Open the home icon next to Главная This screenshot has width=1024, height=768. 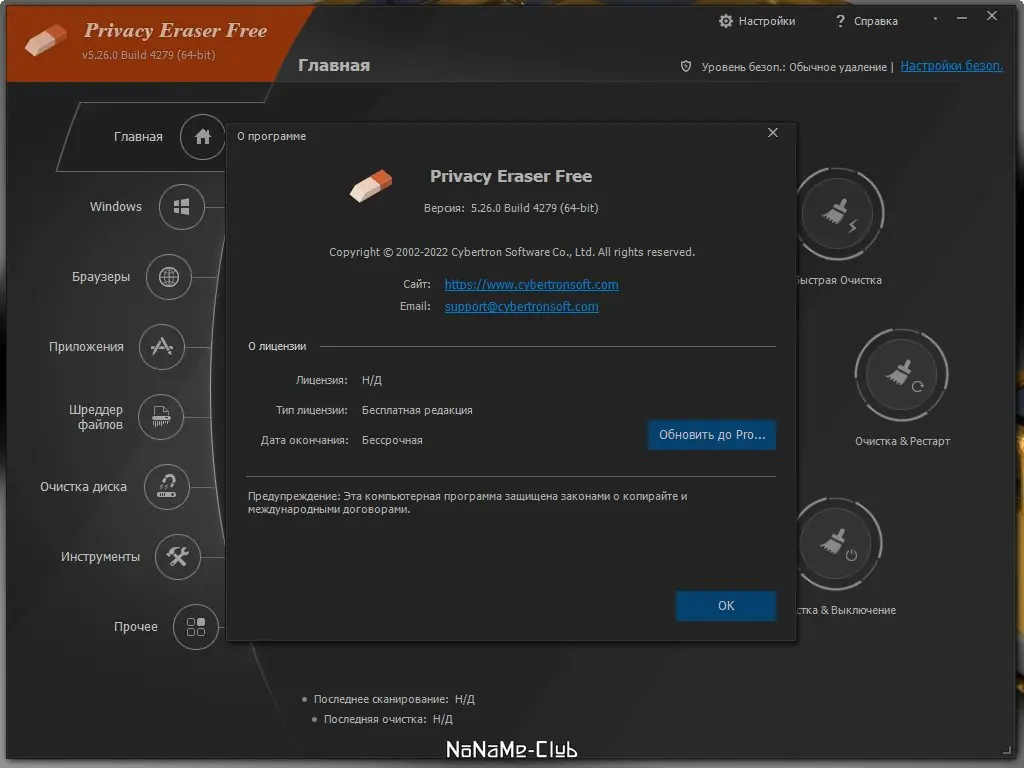pyautogui.click(x=202, y=136)
